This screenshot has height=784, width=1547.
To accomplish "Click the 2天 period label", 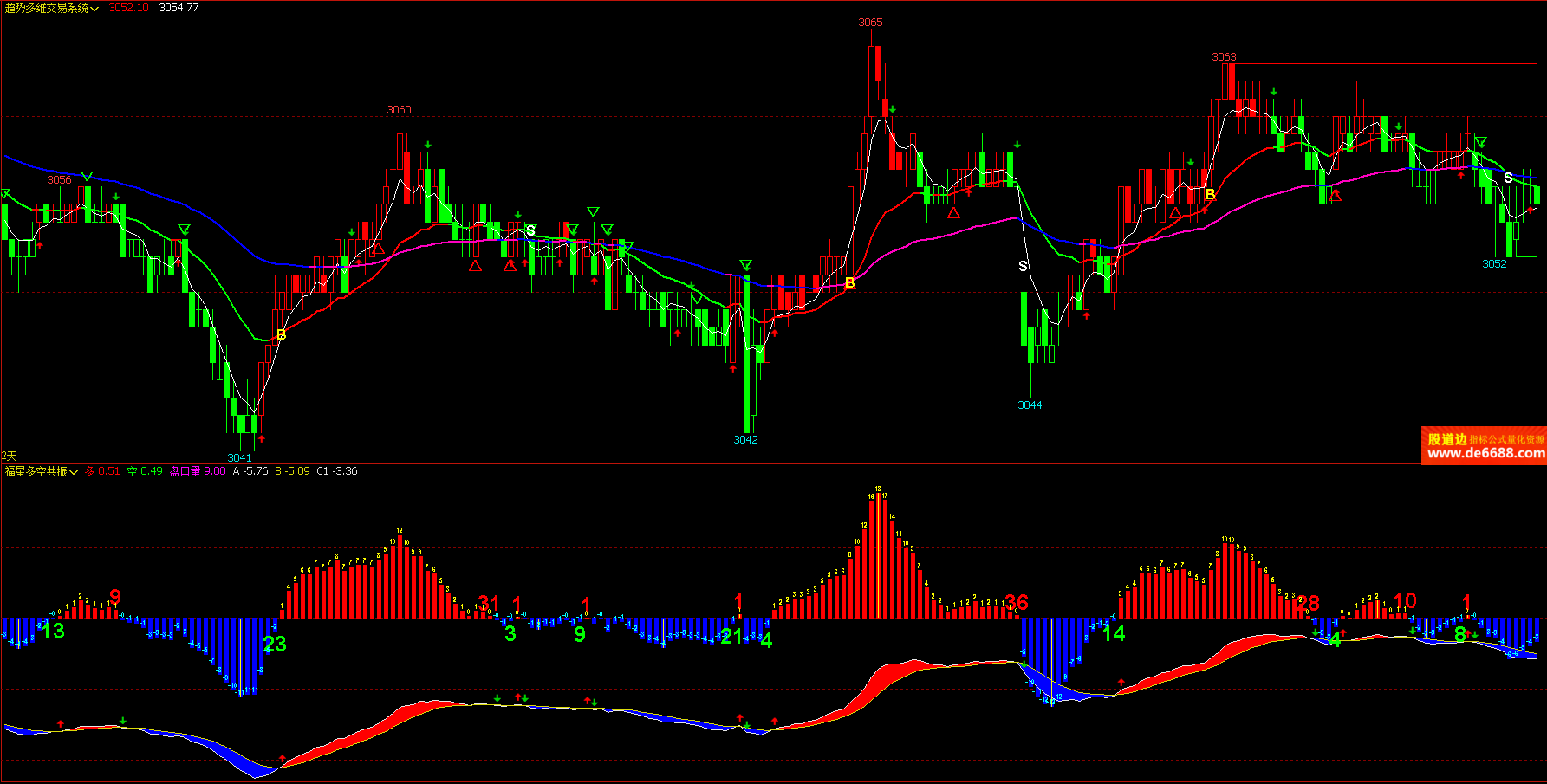I will tap(10, 456).
